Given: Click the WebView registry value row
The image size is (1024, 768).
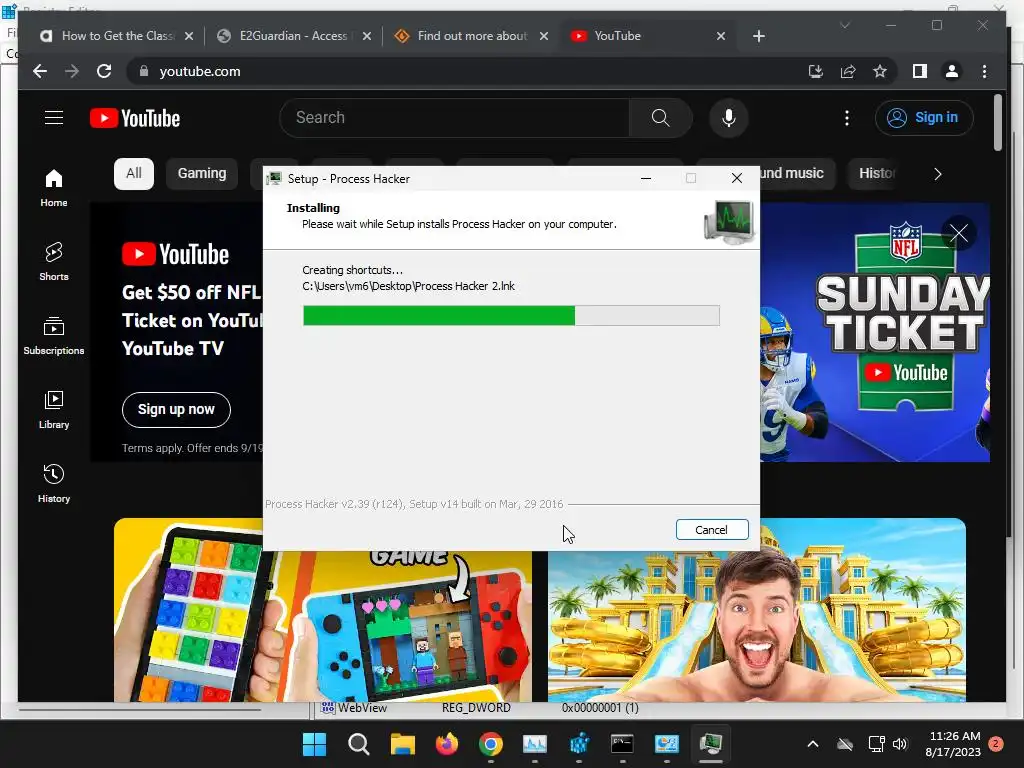Looking at the screenshot, I should pyautogui.click(x=479, y=708).
